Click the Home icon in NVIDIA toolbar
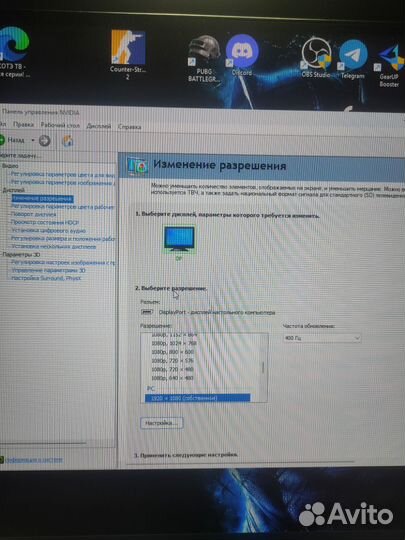Image resolution: width=405 pixels, height=540 pixels. tap(68, 141)
